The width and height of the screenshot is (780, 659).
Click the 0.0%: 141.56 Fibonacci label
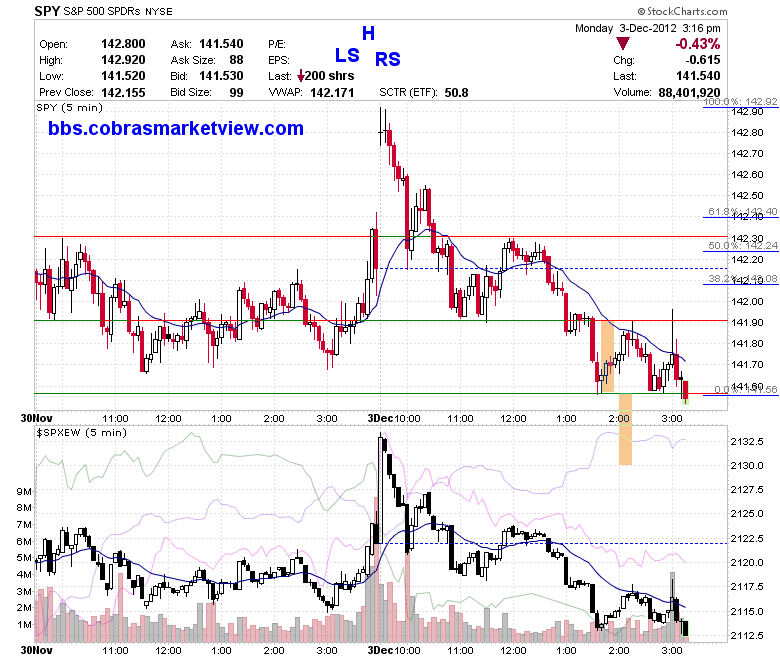pos(746,389)
